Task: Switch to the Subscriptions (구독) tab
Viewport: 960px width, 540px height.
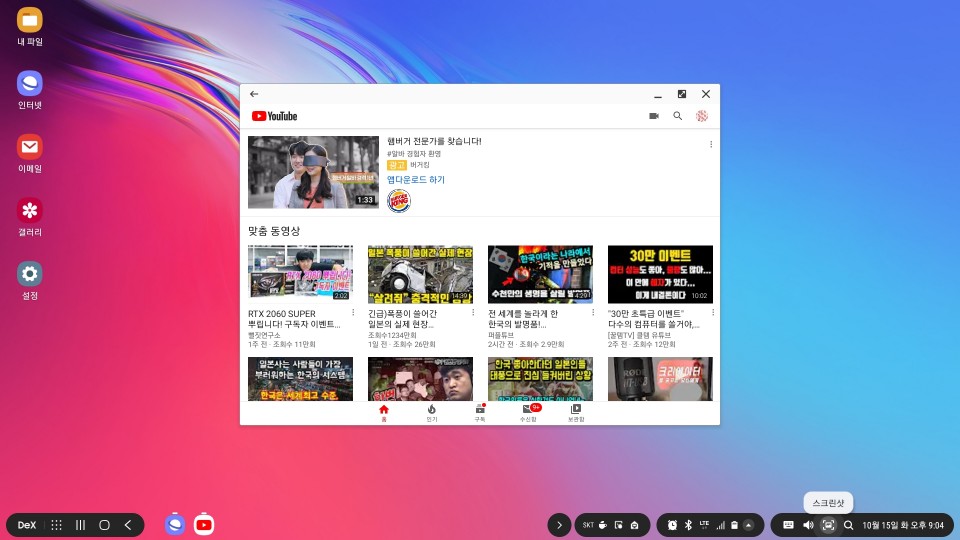Action: coord(480,413)
